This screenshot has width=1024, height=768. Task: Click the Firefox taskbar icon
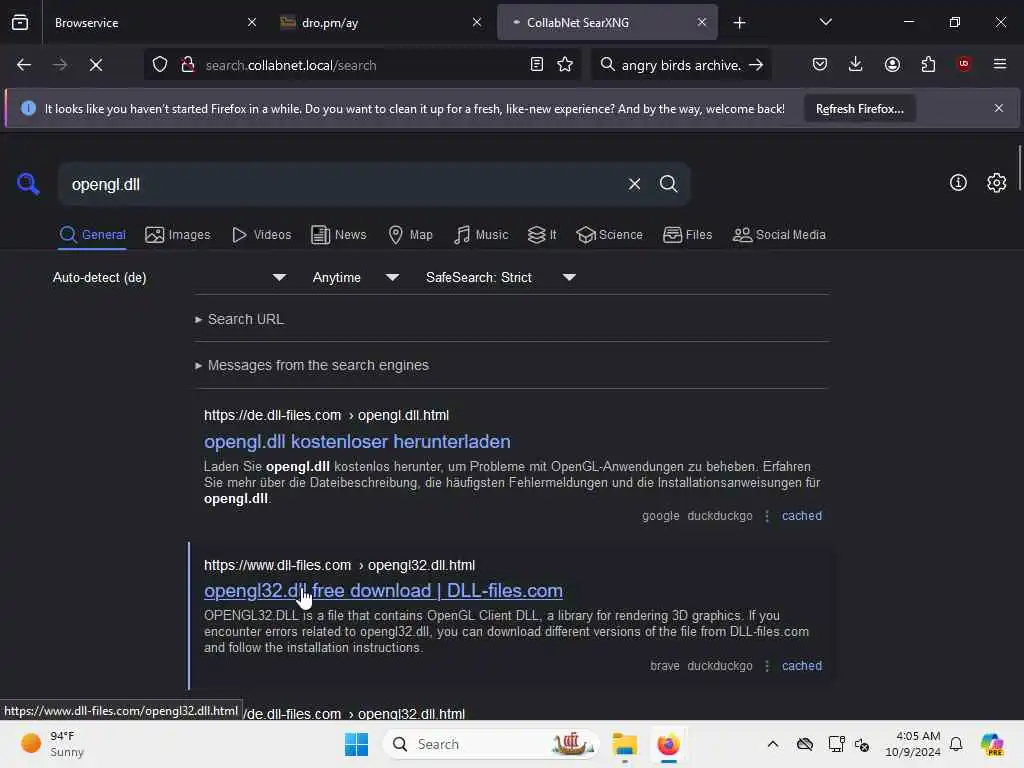[x=668, y=744]
